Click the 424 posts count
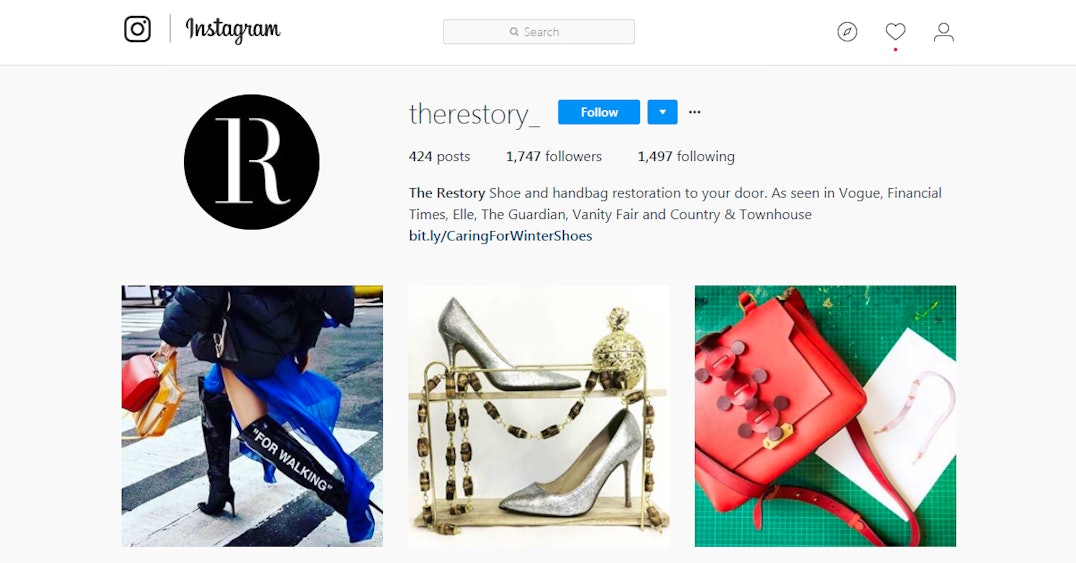 [439, 157]
